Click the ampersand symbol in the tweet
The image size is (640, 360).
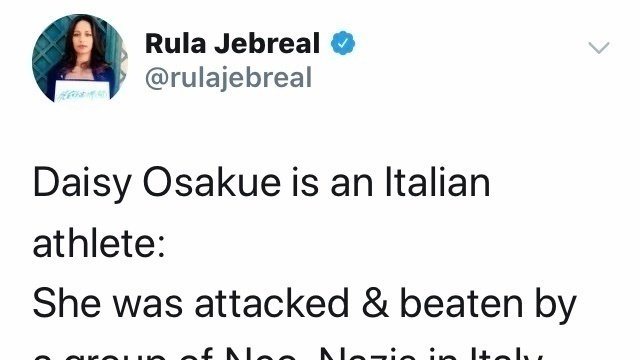click(x=375, y=303)
